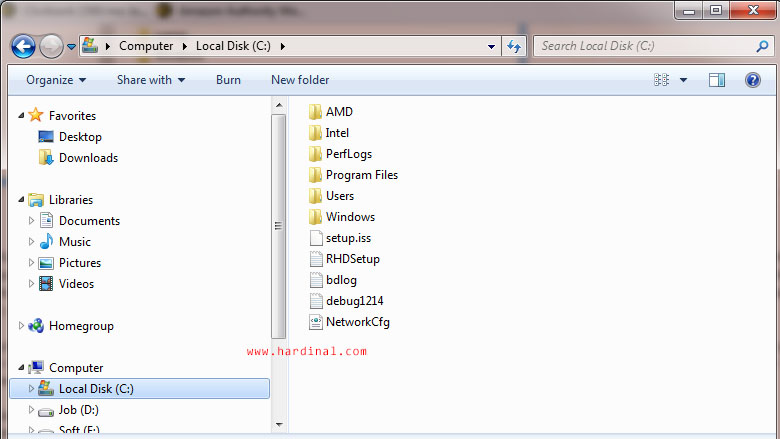Collapse the Computer node
This screenshot has width=780, height=439.
point(21,367)
